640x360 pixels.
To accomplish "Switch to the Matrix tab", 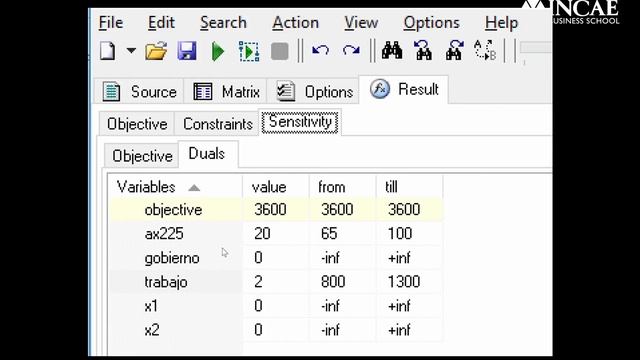I will 226,91.
